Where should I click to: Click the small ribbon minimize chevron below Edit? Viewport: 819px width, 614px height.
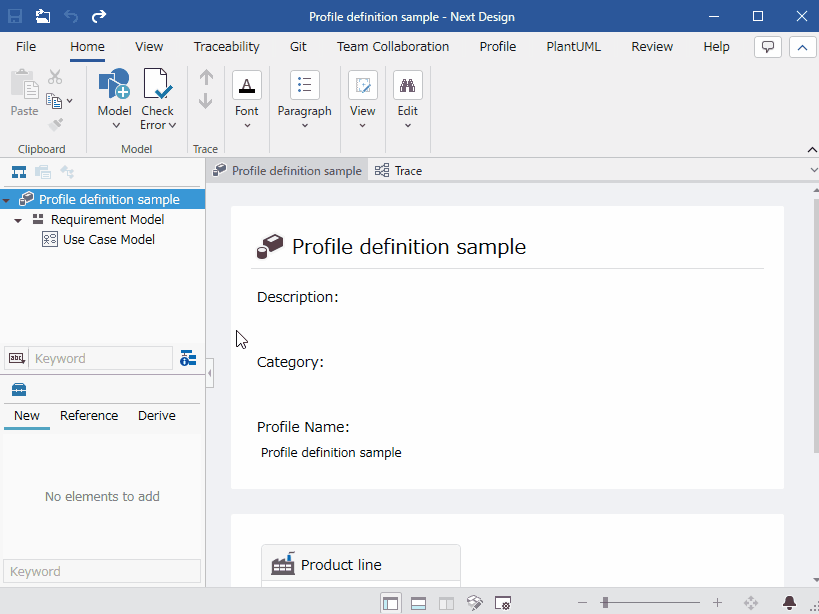tap(812, 150)
